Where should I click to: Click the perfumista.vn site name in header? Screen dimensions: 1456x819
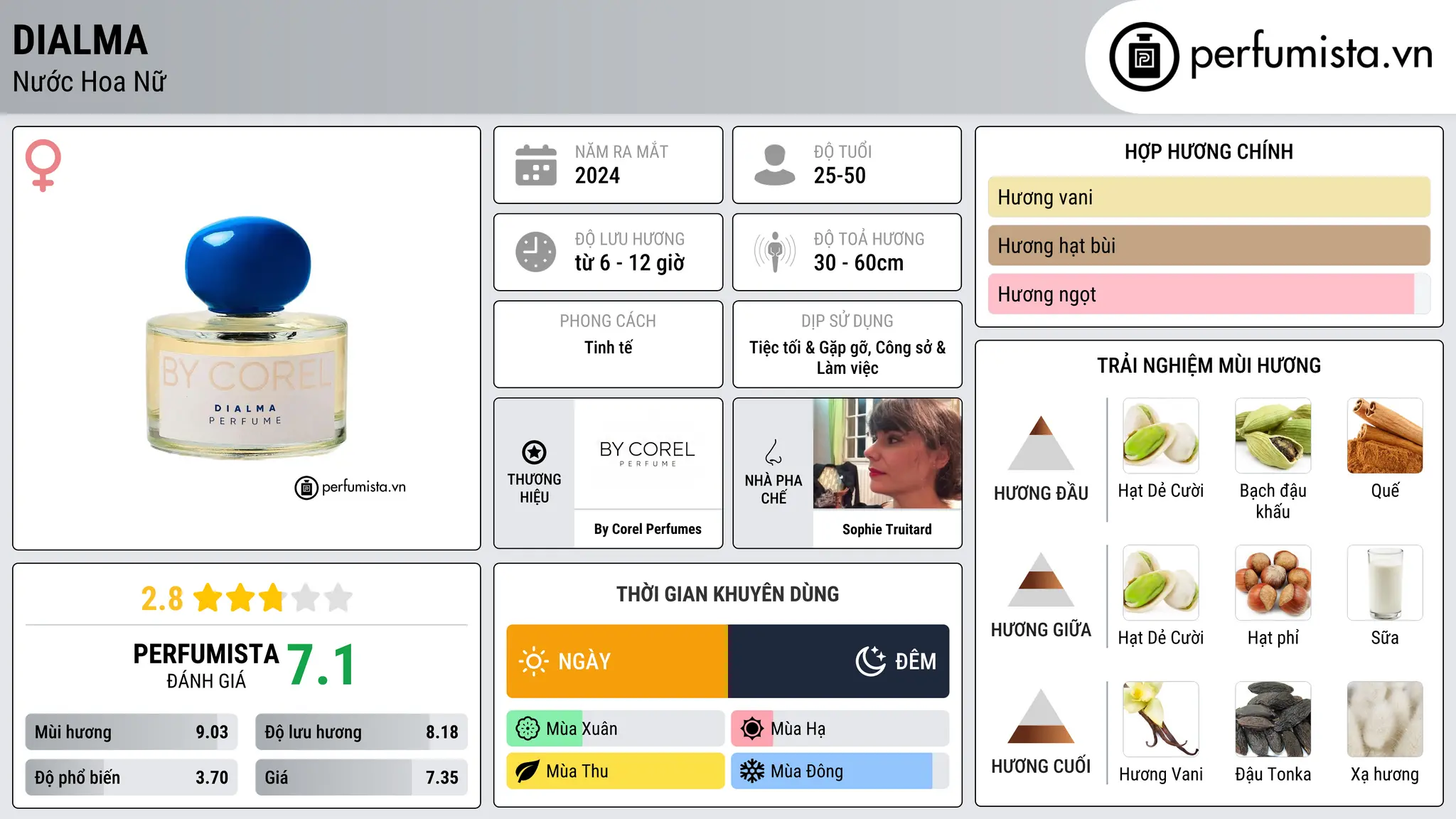pos(1311,54)
